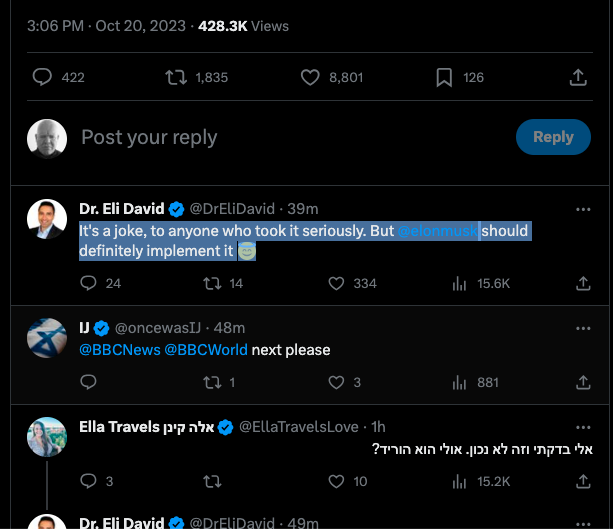The height and width of the screenshot is (529, 613).
Task: Open more options on Ella Travels' reply
Action: coord(583,427)
